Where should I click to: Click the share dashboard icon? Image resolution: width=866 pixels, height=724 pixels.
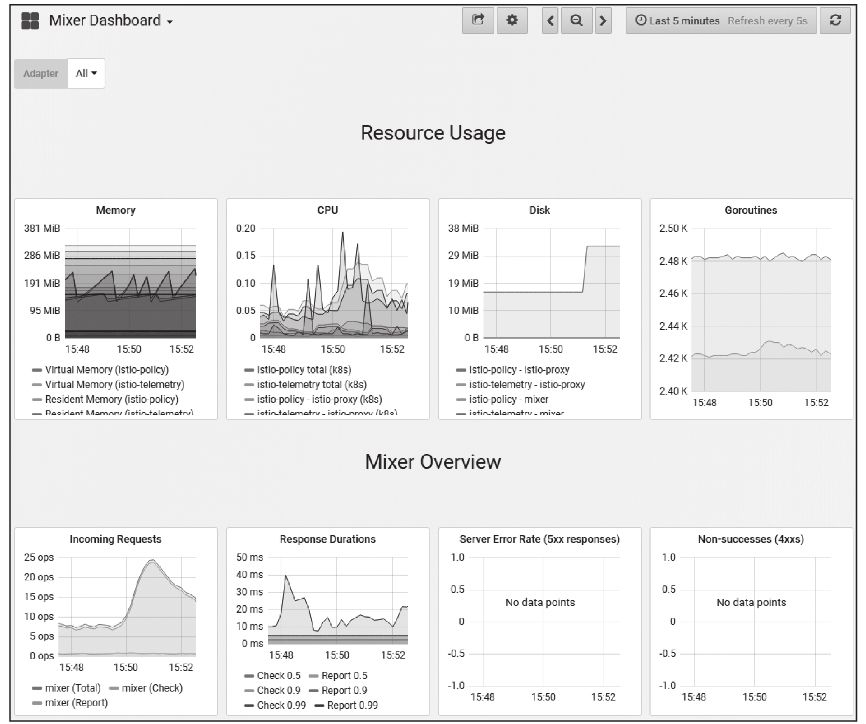[x=478, y=21]
